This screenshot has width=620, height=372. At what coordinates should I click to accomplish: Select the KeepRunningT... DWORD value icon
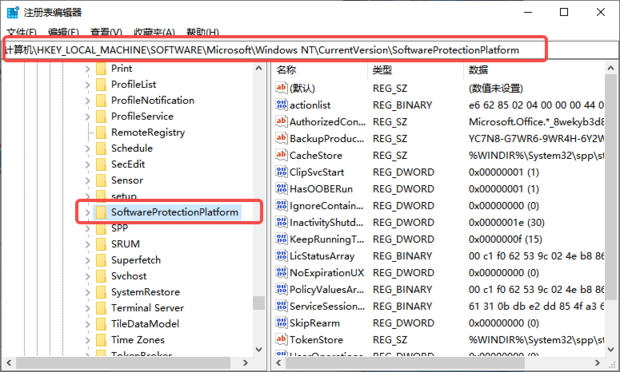(x=281, y=239)
